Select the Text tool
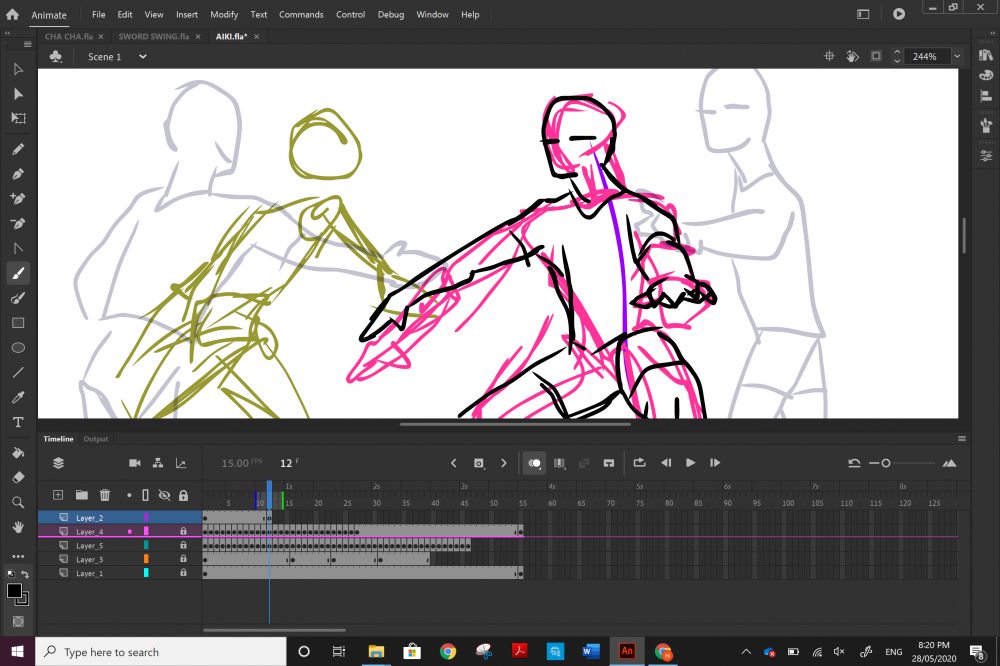 [x=18, y=422]
